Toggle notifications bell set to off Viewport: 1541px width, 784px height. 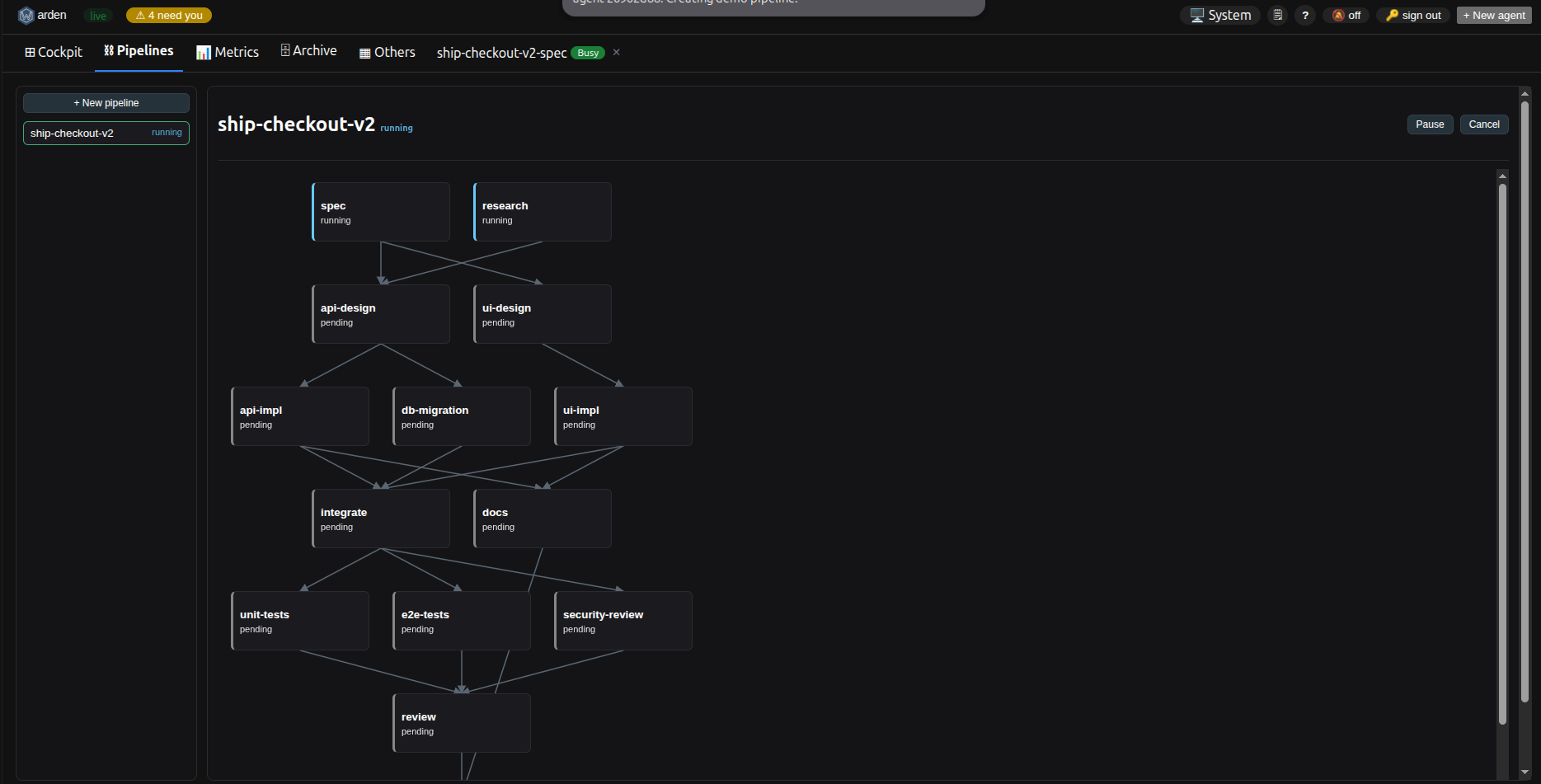(x=1346, y=16)
